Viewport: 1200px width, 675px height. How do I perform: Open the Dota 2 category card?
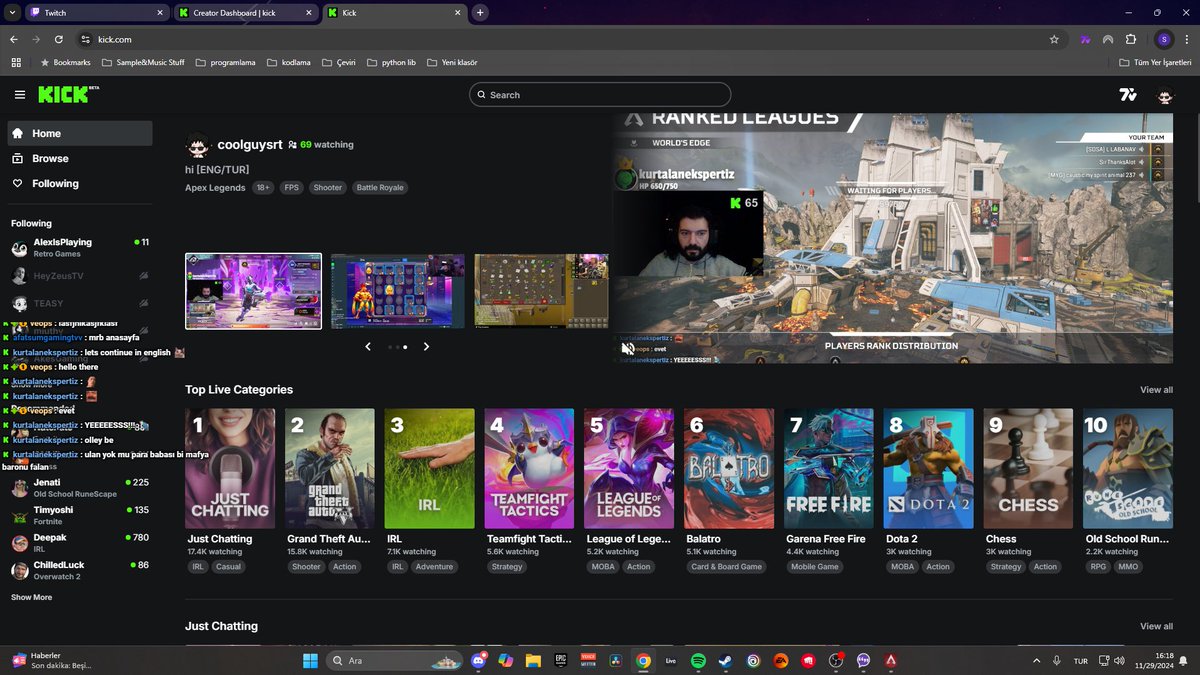(928, 468)
